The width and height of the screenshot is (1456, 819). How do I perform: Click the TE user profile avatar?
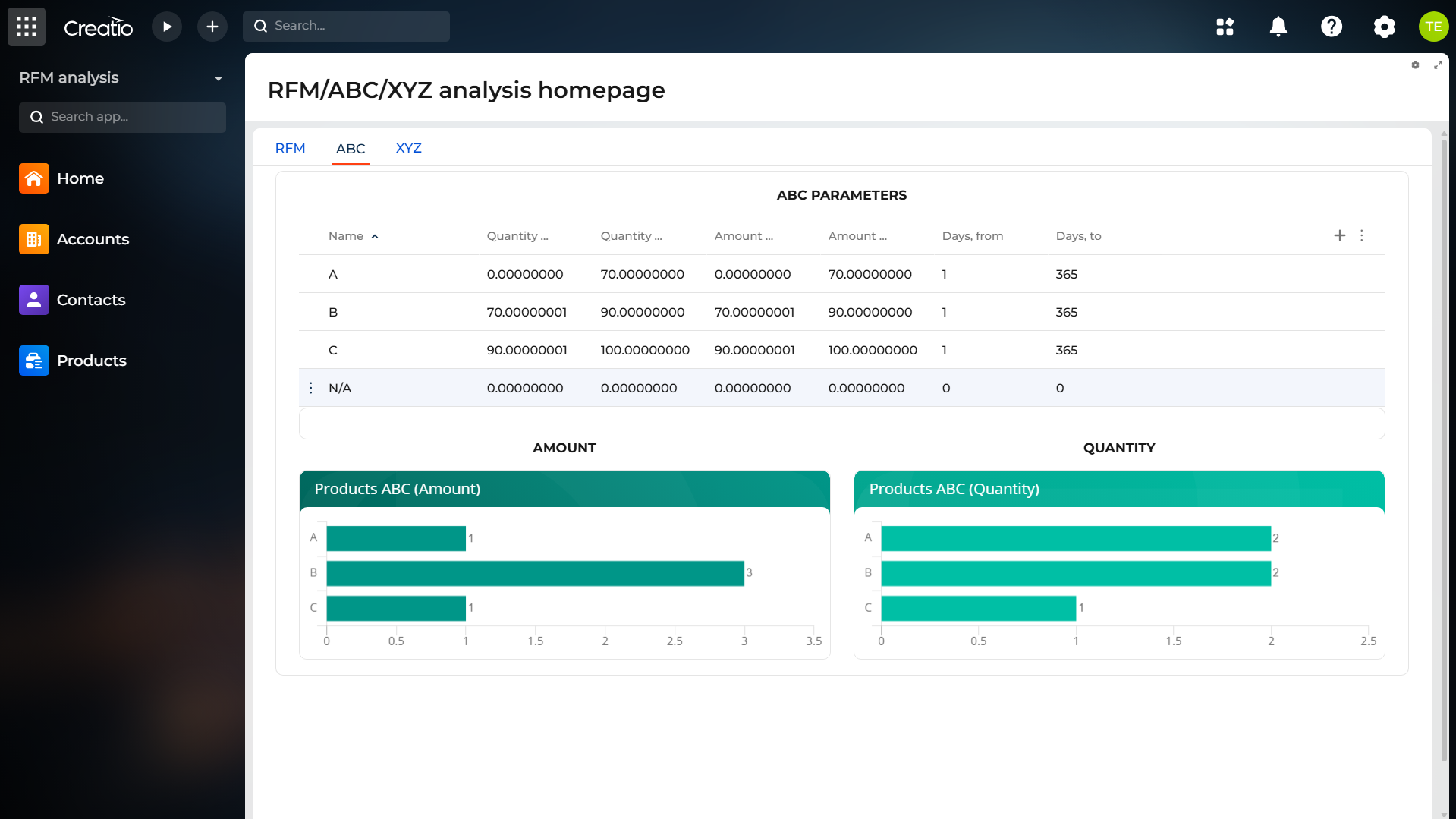pos(1432,27)
